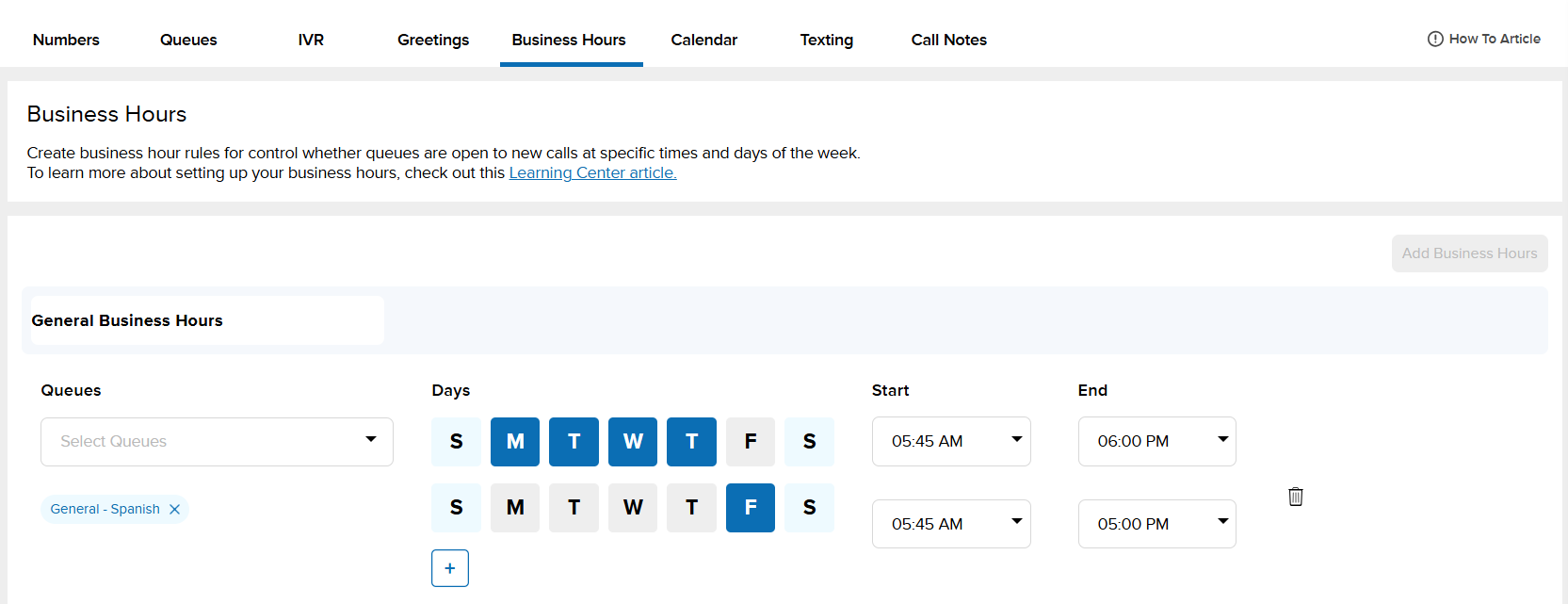Remove the General - Spanish queue chip
The height and width of the screenshot is (604, 1568).
tap(174, 509)
